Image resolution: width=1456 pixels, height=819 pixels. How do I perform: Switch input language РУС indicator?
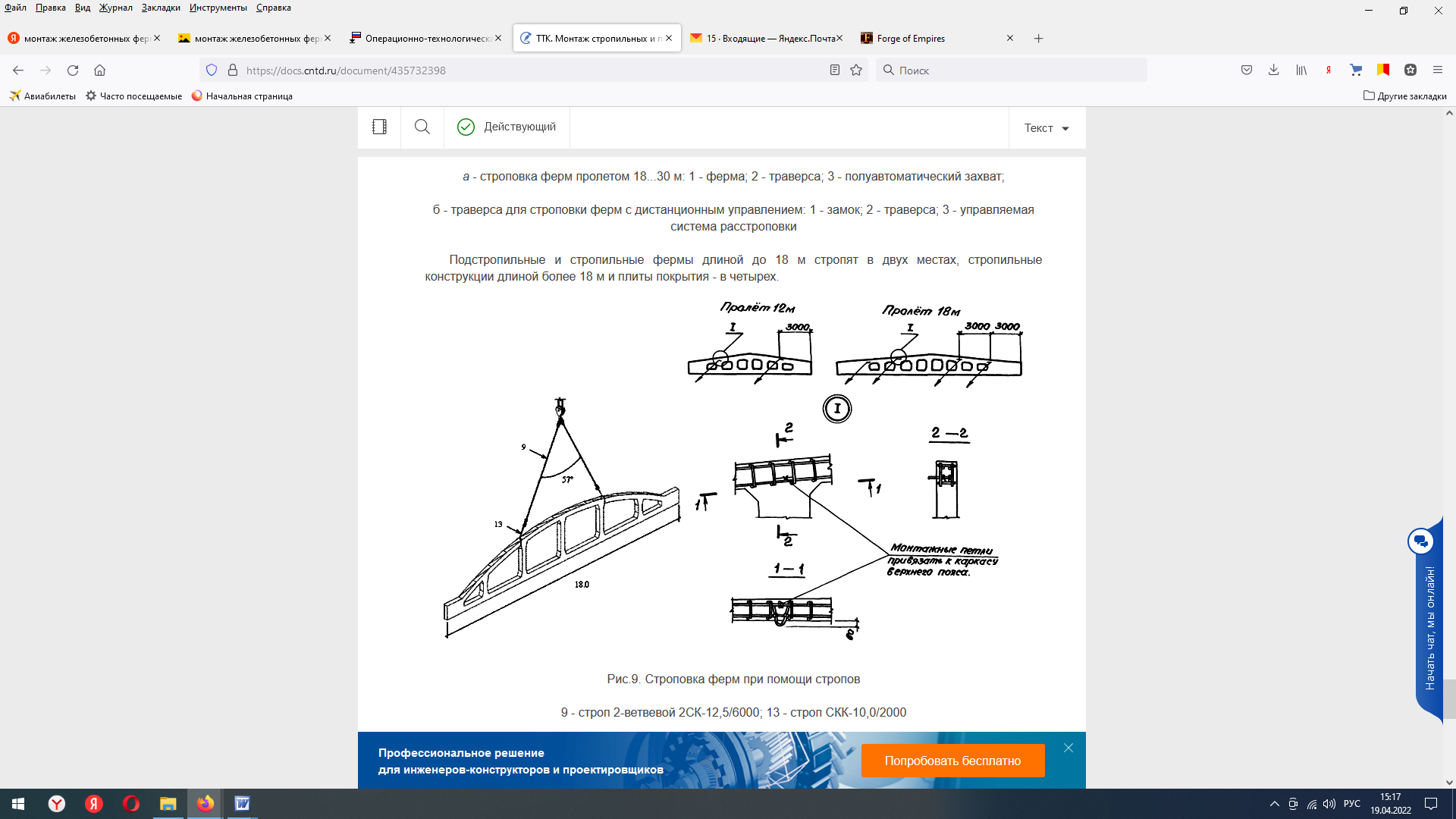click(1351, 804)
